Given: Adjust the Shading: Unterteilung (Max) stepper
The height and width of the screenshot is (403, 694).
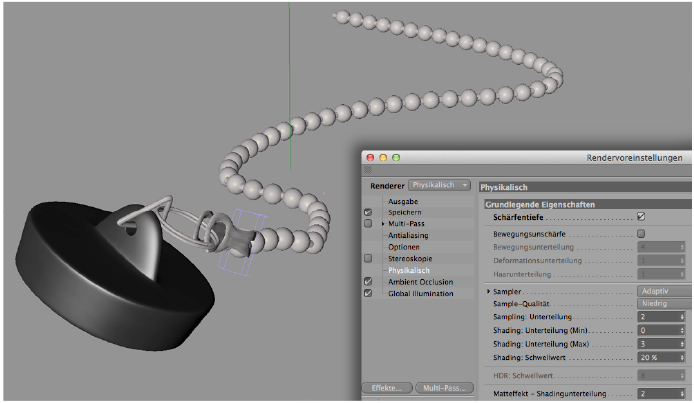Looking at the screenshot, I should [682, 344].
